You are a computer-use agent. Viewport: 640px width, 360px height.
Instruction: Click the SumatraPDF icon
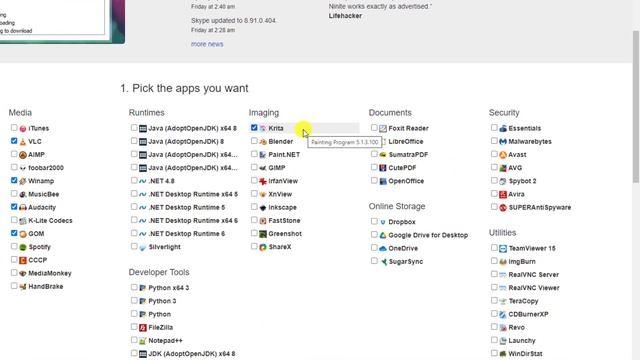(x=383, y=155)
